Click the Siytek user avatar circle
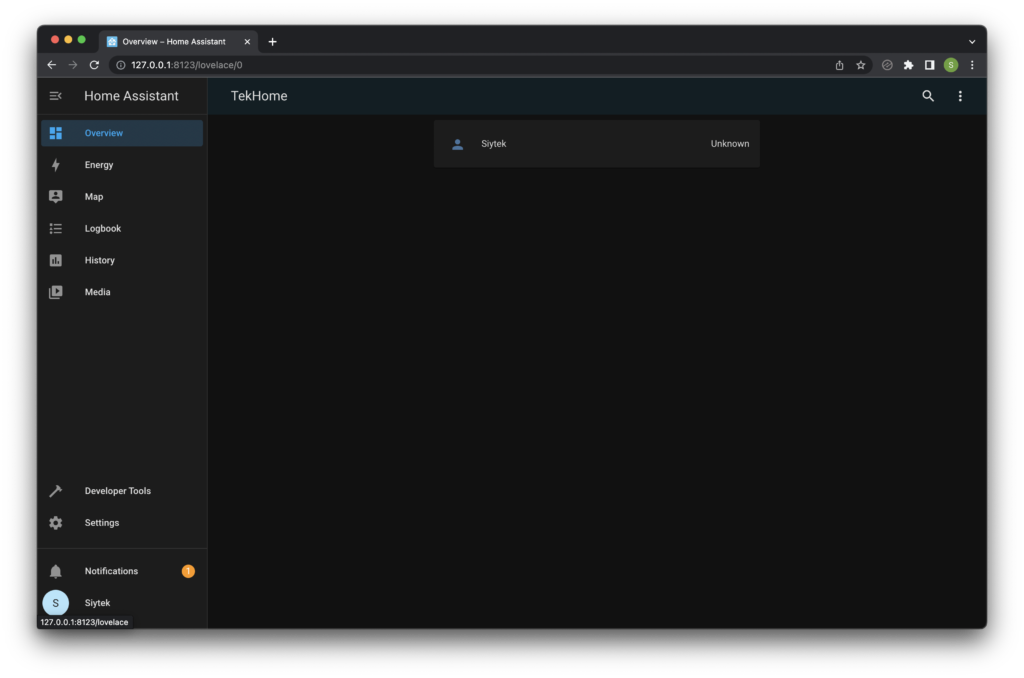Image resolution: width=1024 pixels, height=678 pixels. 56,603
